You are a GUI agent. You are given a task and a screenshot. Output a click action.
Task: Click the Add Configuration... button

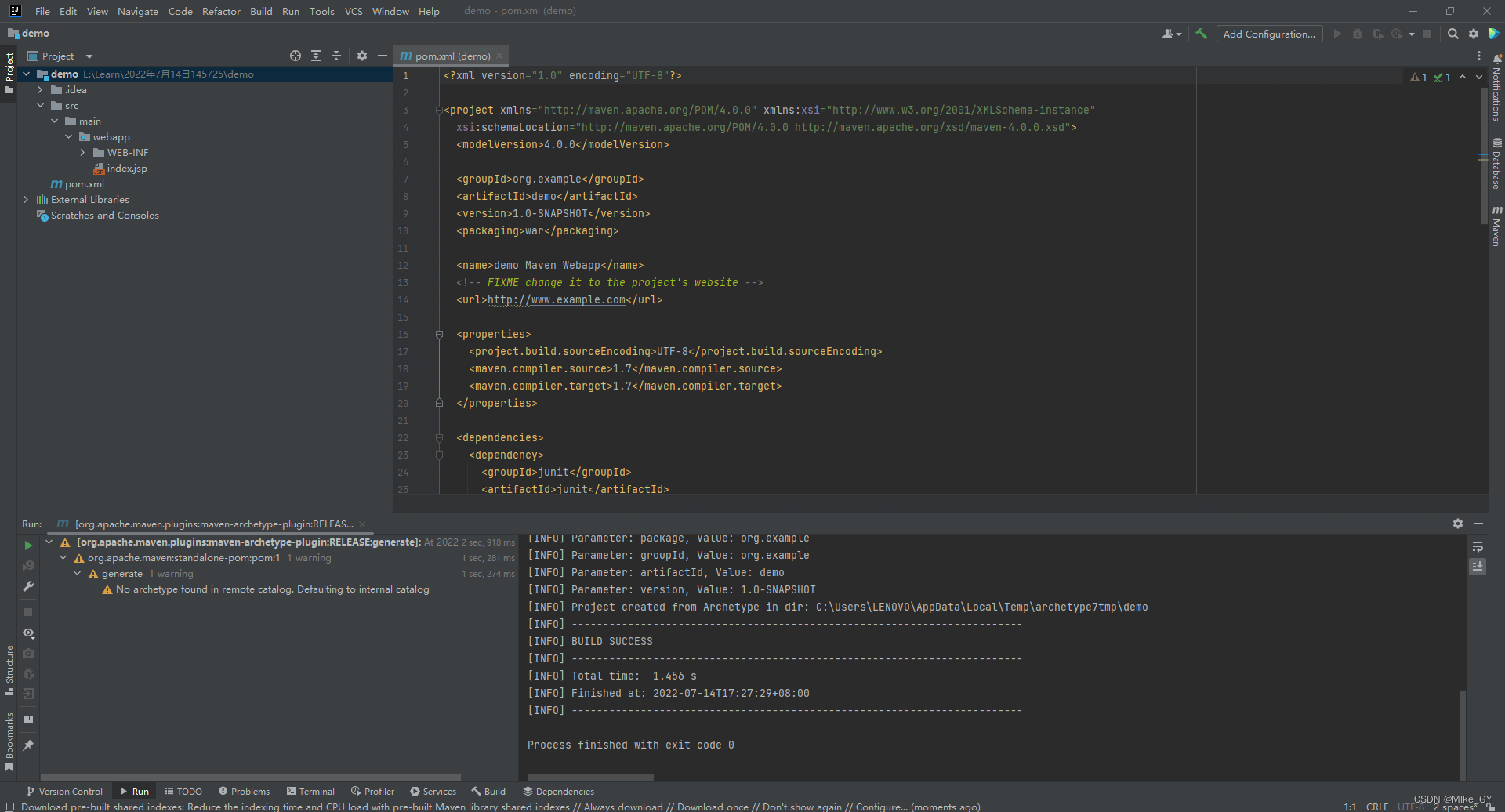(x=1269, y=34)
